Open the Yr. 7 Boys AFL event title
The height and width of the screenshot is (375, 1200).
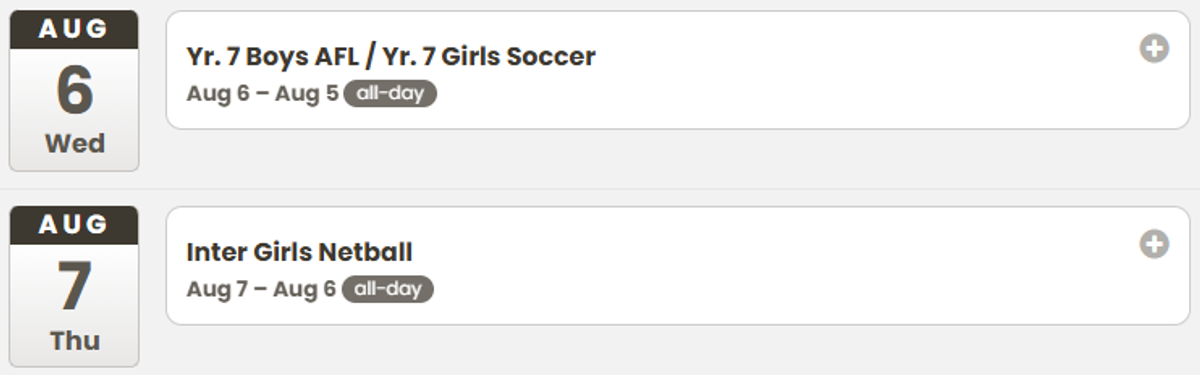pos(390,57)
